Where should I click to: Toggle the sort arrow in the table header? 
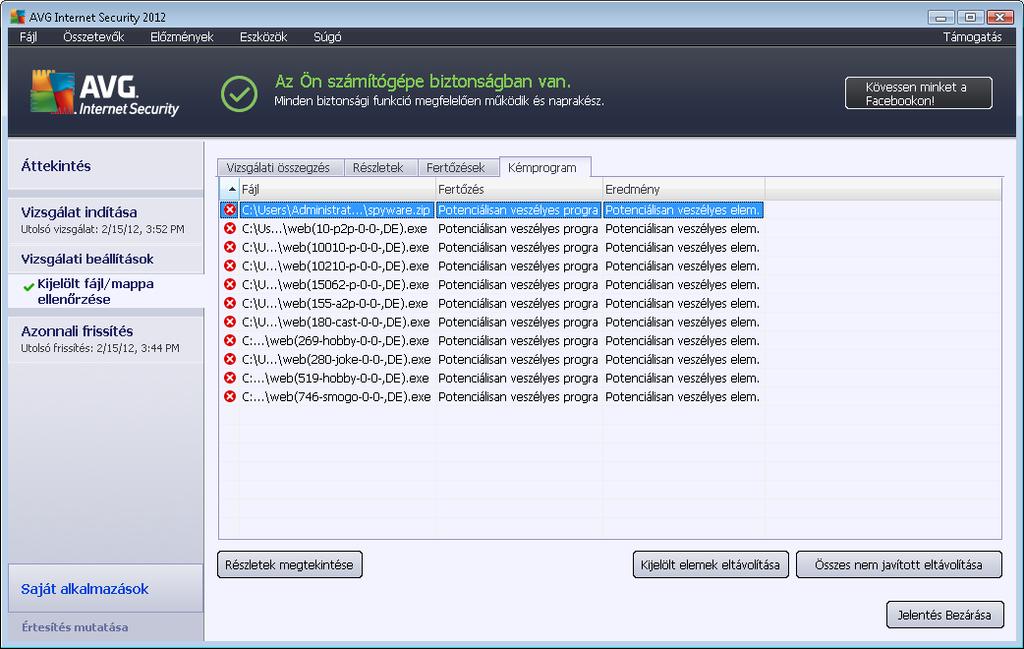coord(232,189)
